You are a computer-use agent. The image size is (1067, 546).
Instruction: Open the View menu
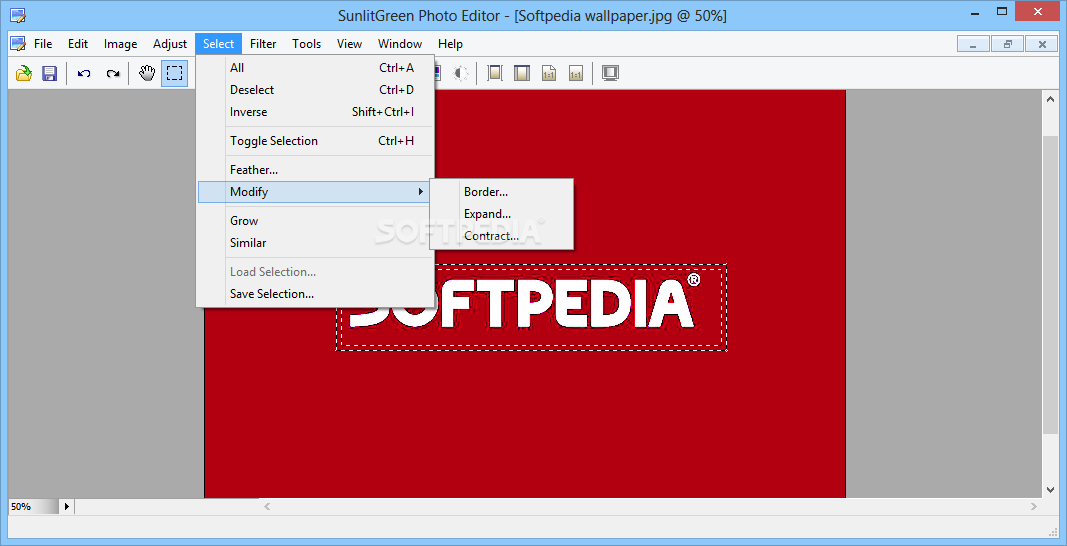[349, 44]
